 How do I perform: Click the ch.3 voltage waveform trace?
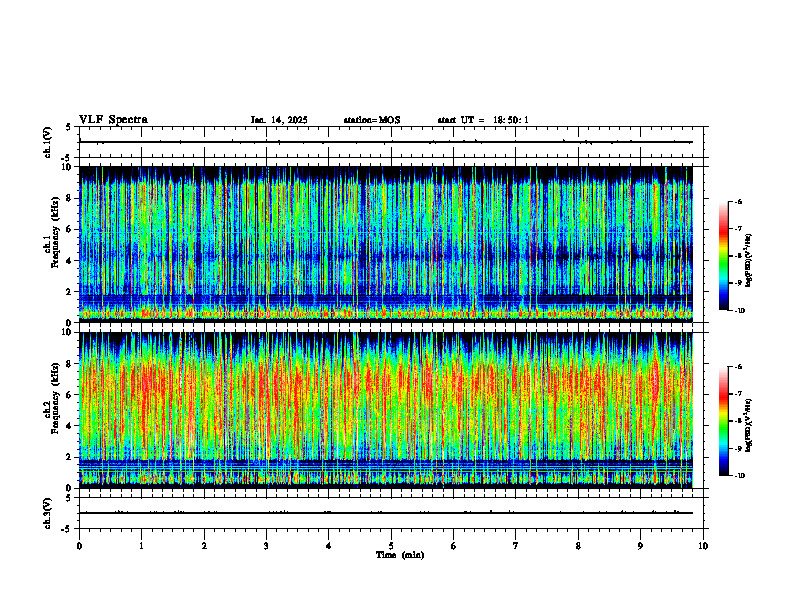[x=386, y=513]
